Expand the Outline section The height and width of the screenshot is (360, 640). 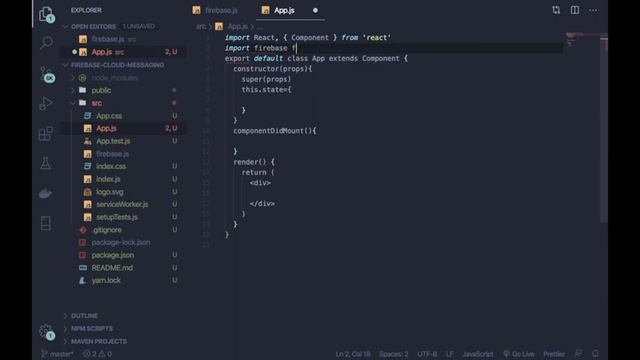point(84,316)
